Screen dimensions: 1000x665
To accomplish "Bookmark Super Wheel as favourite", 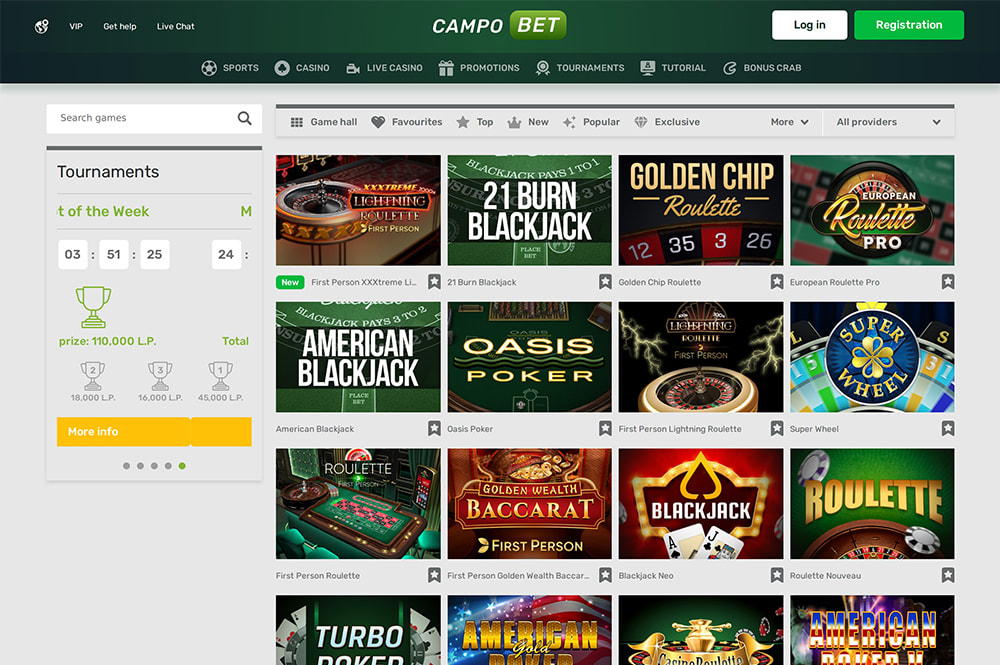I will point(948,428).
